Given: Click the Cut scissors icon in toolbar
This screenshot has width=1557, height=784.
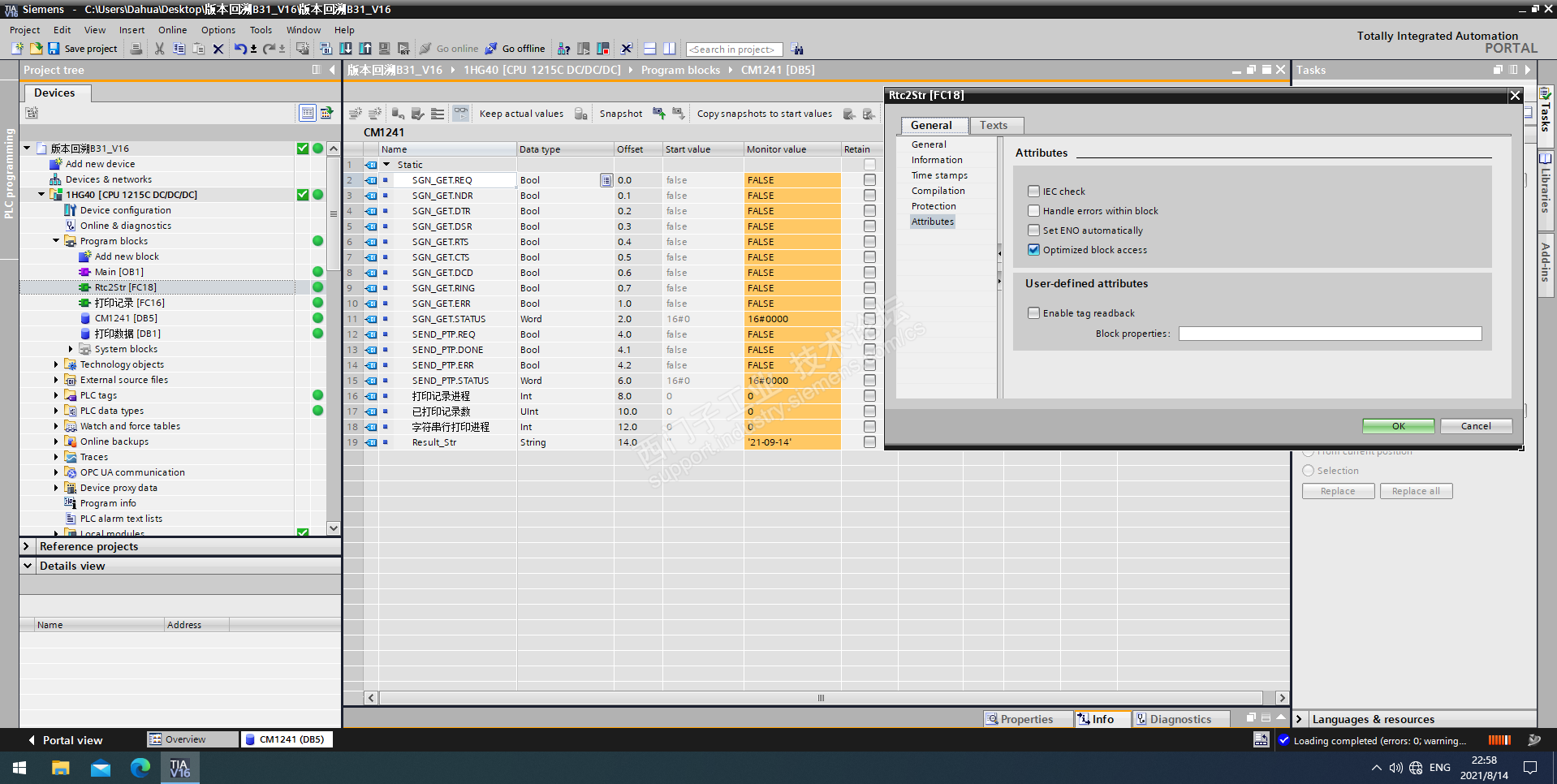Looking at the screenshot, I should (x=159, y=49).
